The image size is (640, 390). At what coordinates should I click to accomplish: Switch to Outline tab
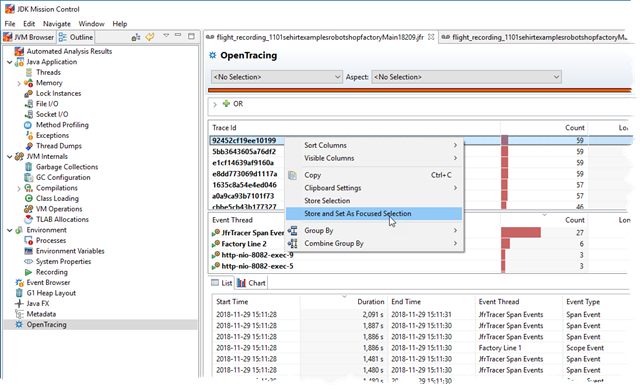[76, 37]
